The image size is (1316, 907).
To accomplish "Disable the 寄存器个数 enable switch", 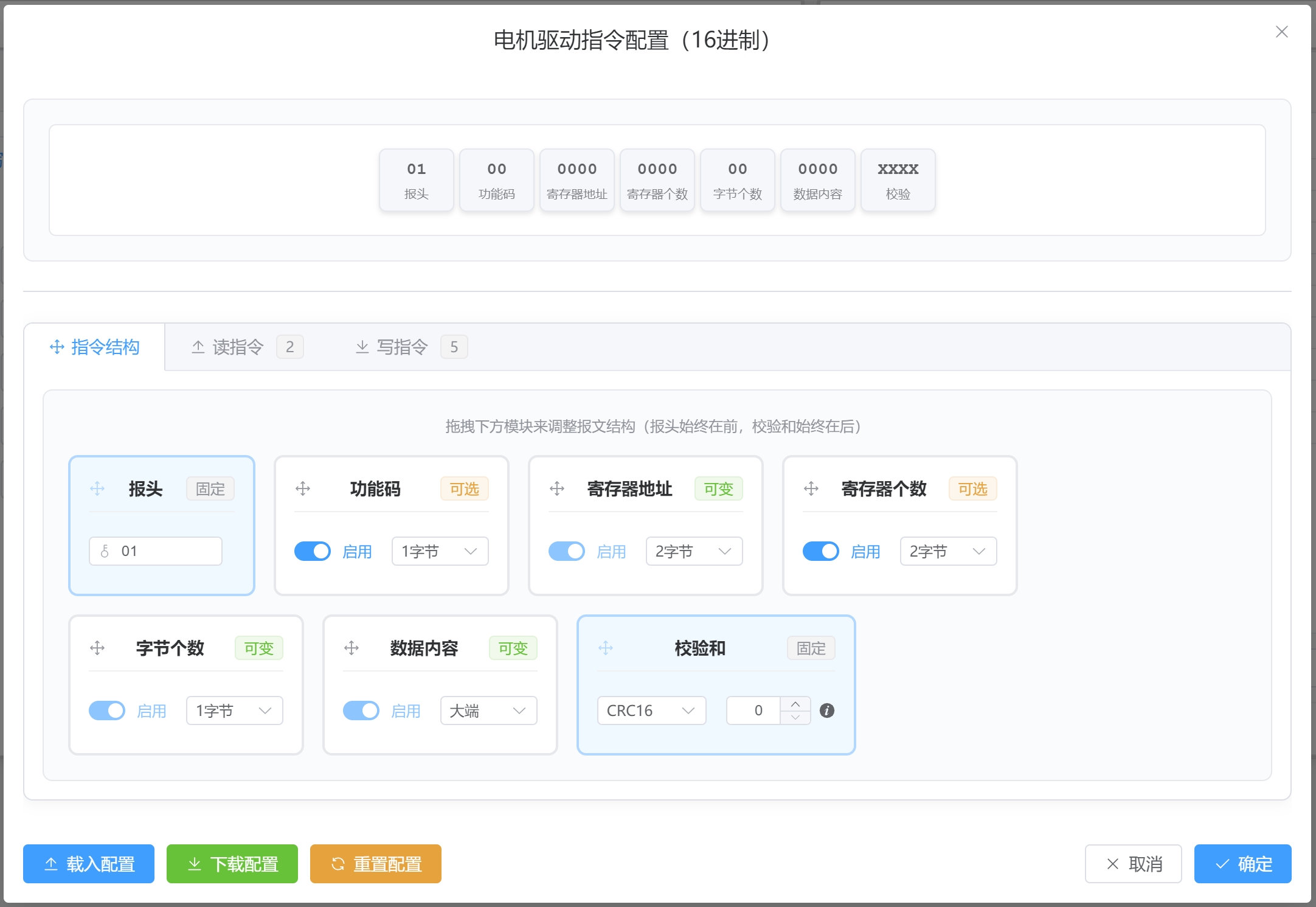I will tap(821, 551).
